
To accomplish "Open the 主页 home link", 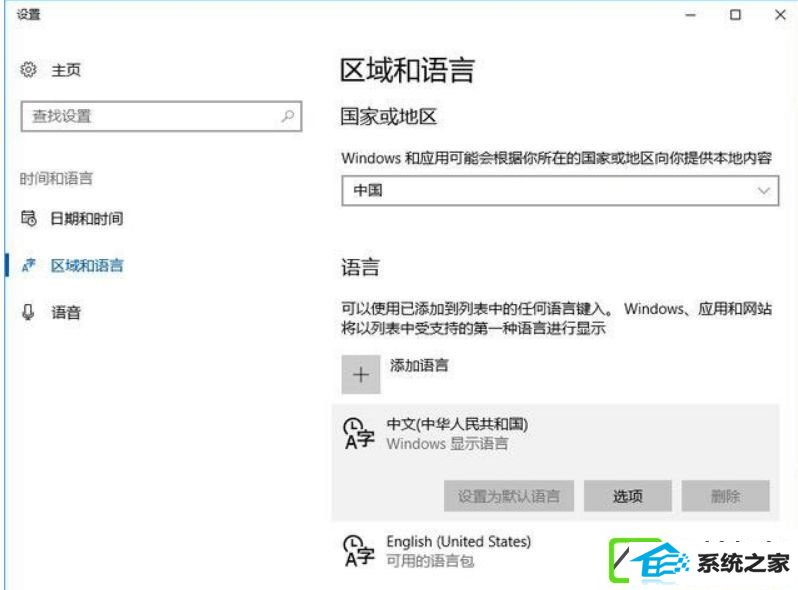I will (x=66, y=70).
